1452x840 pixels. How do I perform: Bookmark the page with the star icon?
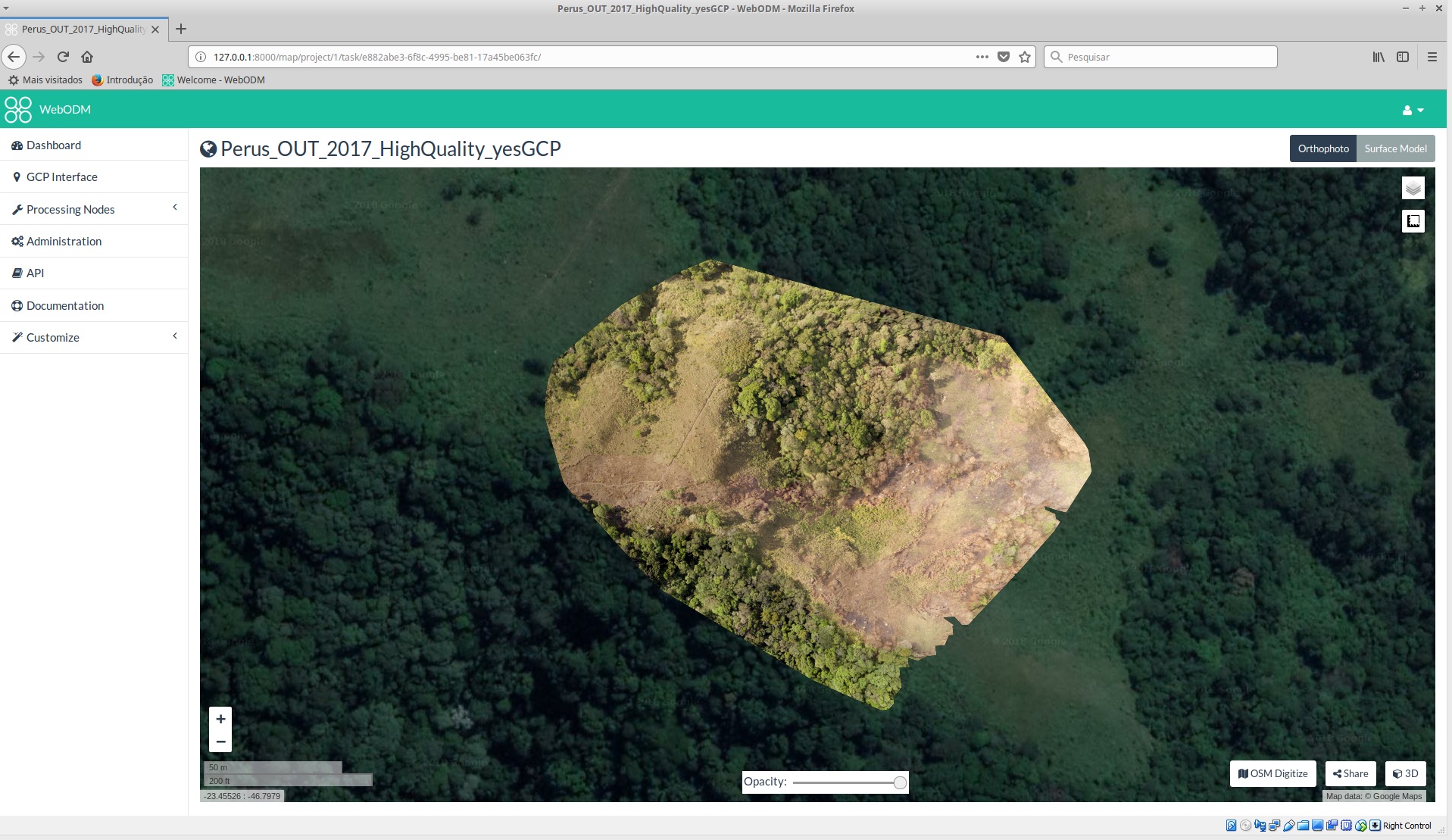click(1025, 56)
